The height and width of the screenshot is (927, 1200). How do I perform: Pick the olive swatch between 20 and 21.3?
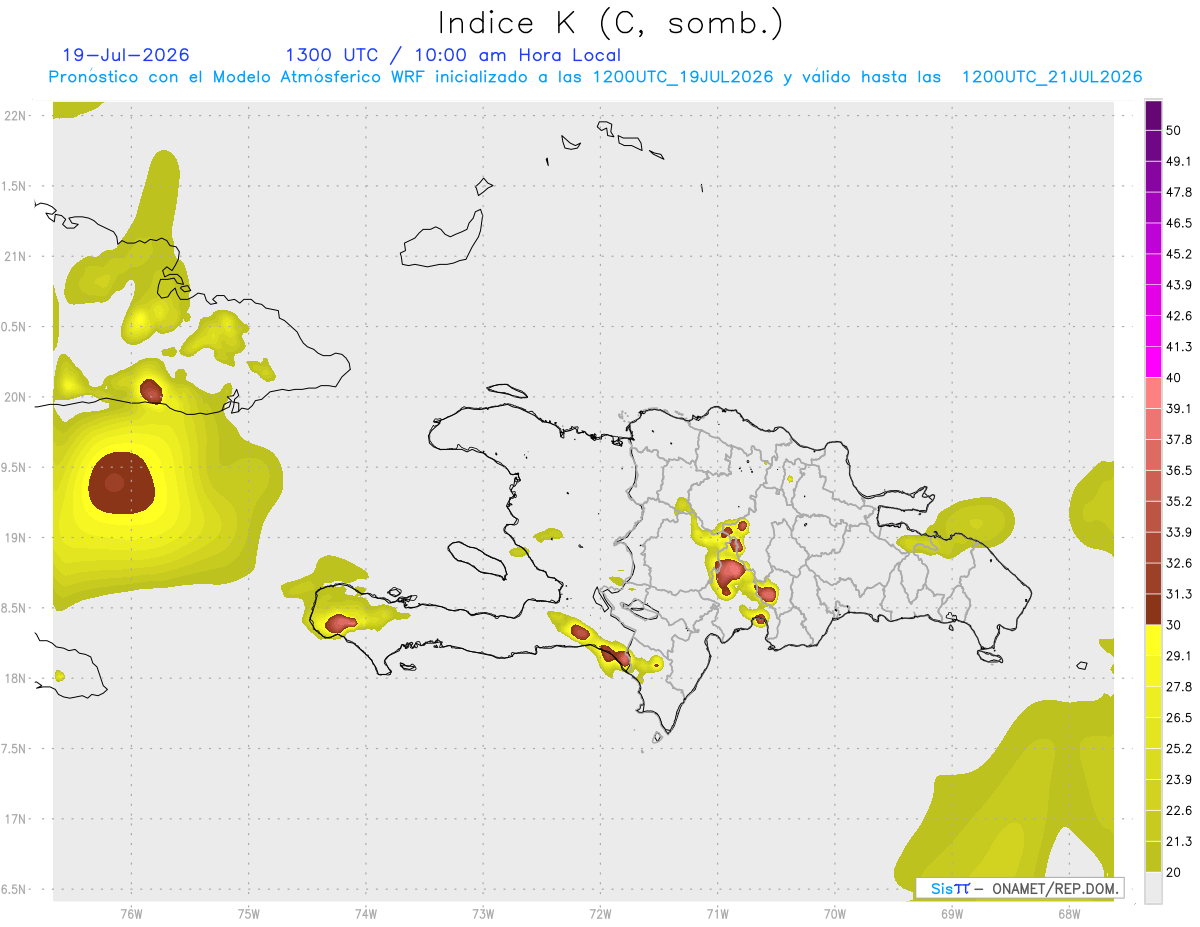(x=1153, y=857)
